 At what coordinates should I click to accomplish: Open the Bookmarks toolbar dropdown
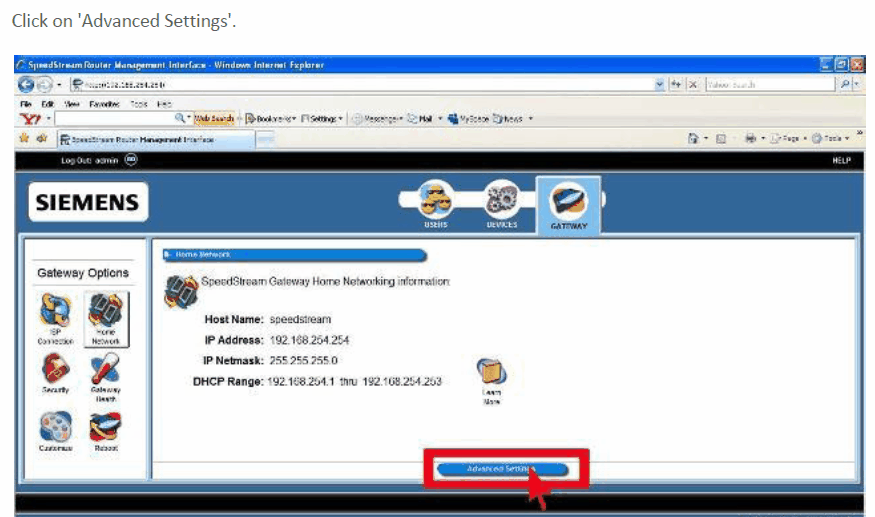click(x=271, y=119)
